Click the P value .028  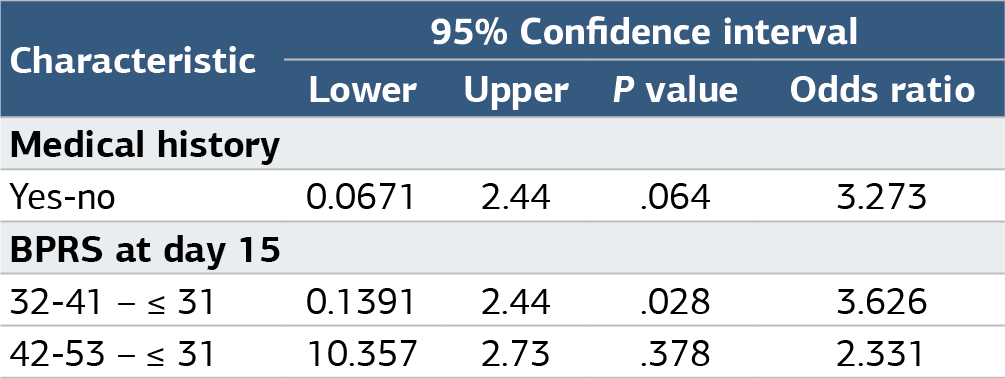pyautogui.click(x=676, y=302)
